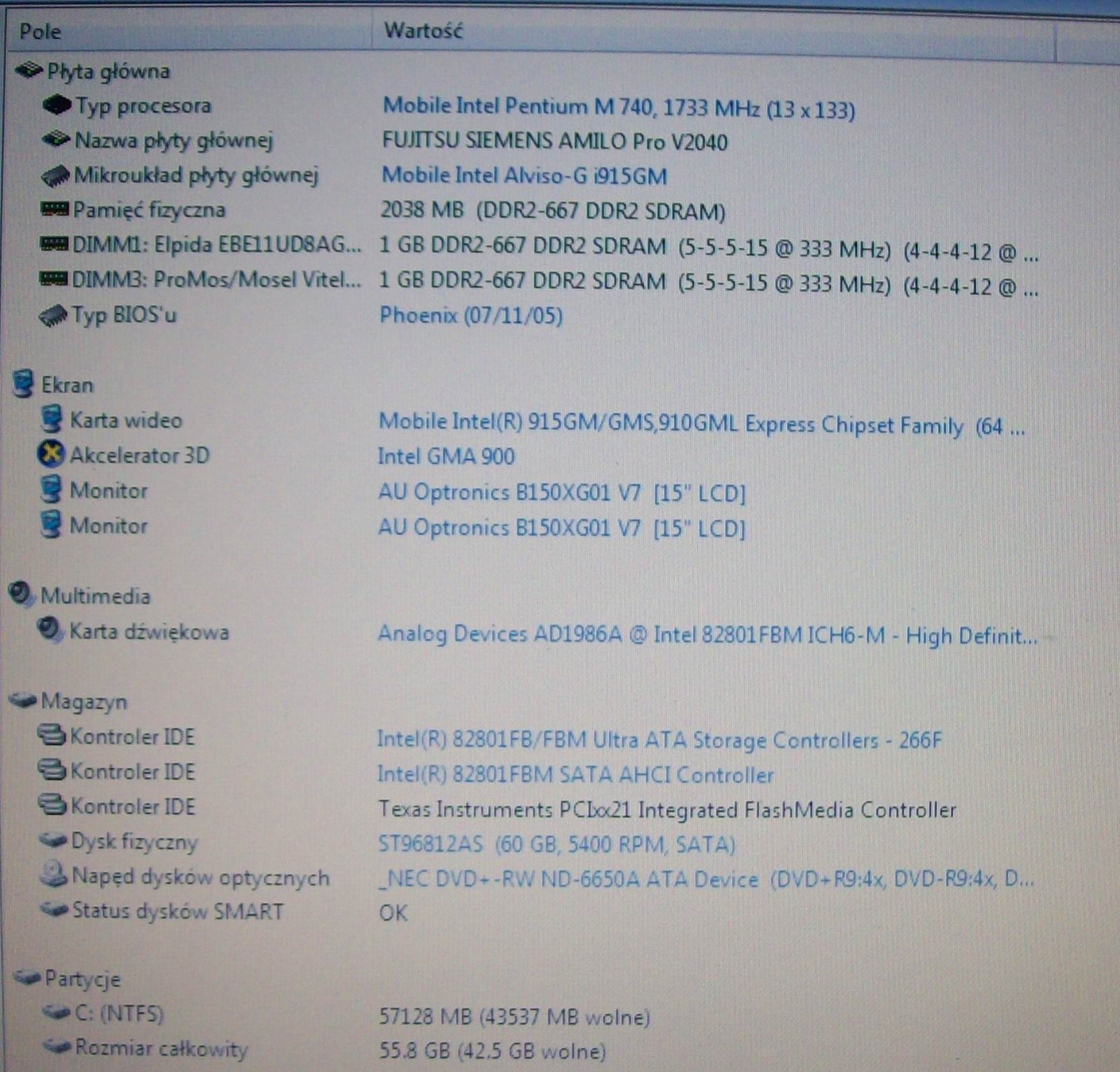Viewport: 1120px width, 1072px height.
Task: Click the Status dysków SMART icon
Action: coord(54,910)
